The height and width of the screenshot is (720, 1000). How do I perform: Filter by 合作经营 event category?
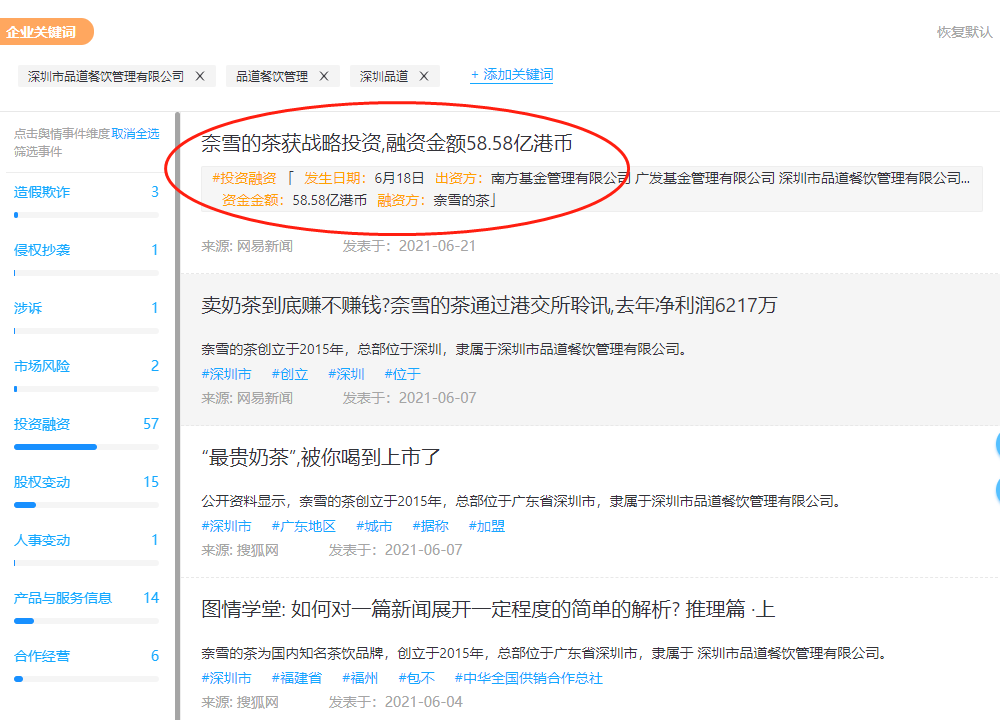coord(42,656)
